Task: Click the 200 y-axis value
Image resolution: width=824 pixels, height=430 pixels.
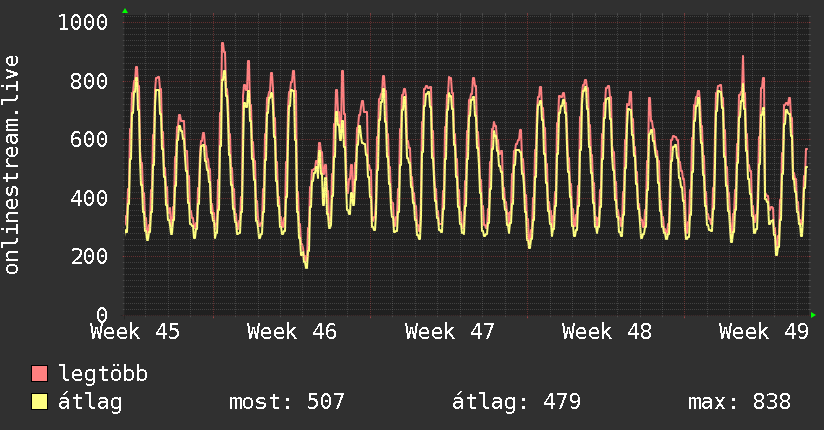Action: pyautogui.click(x=89, y=257)
